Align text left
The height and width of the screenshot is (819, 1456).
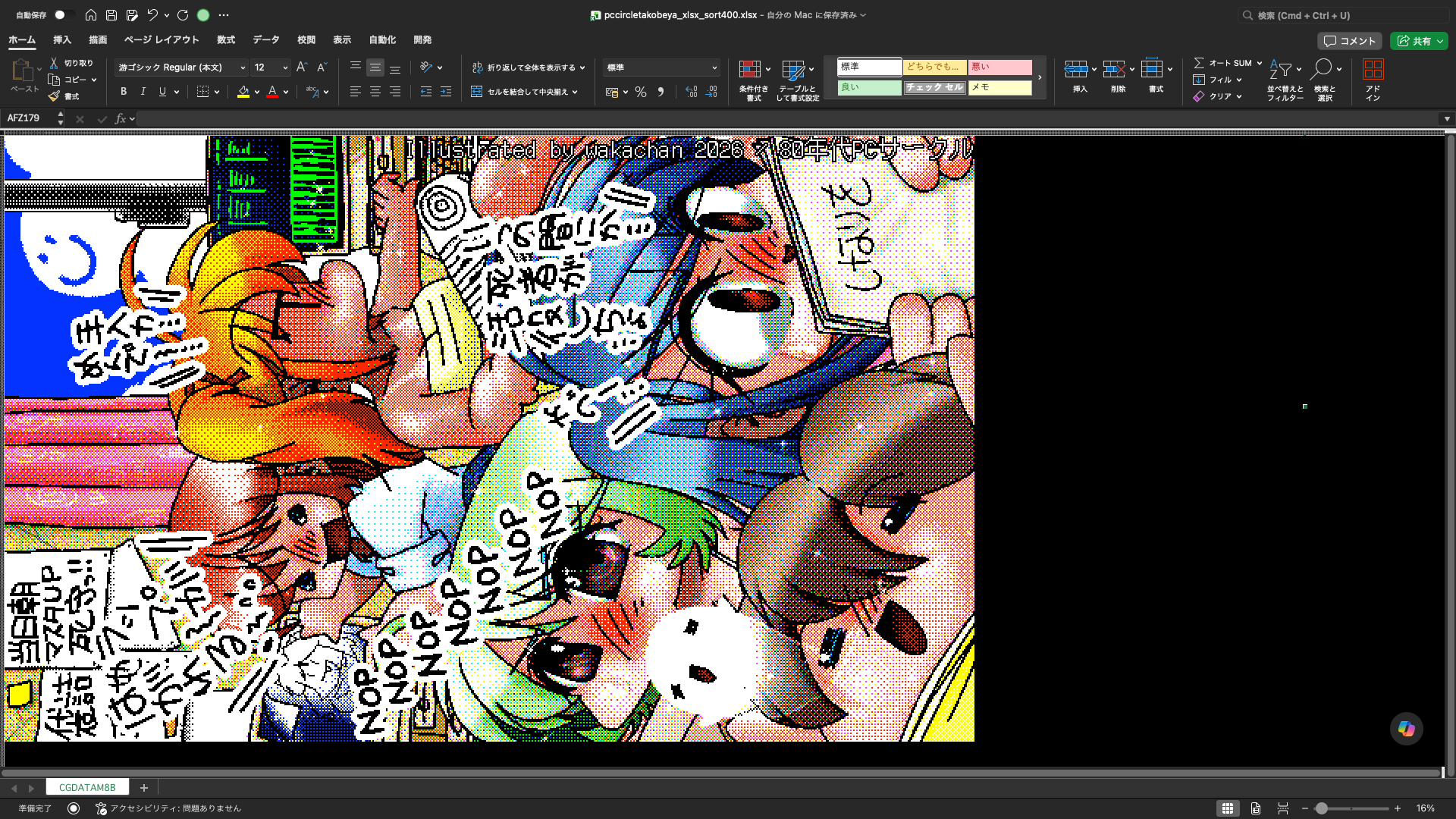tap(355, 92)
